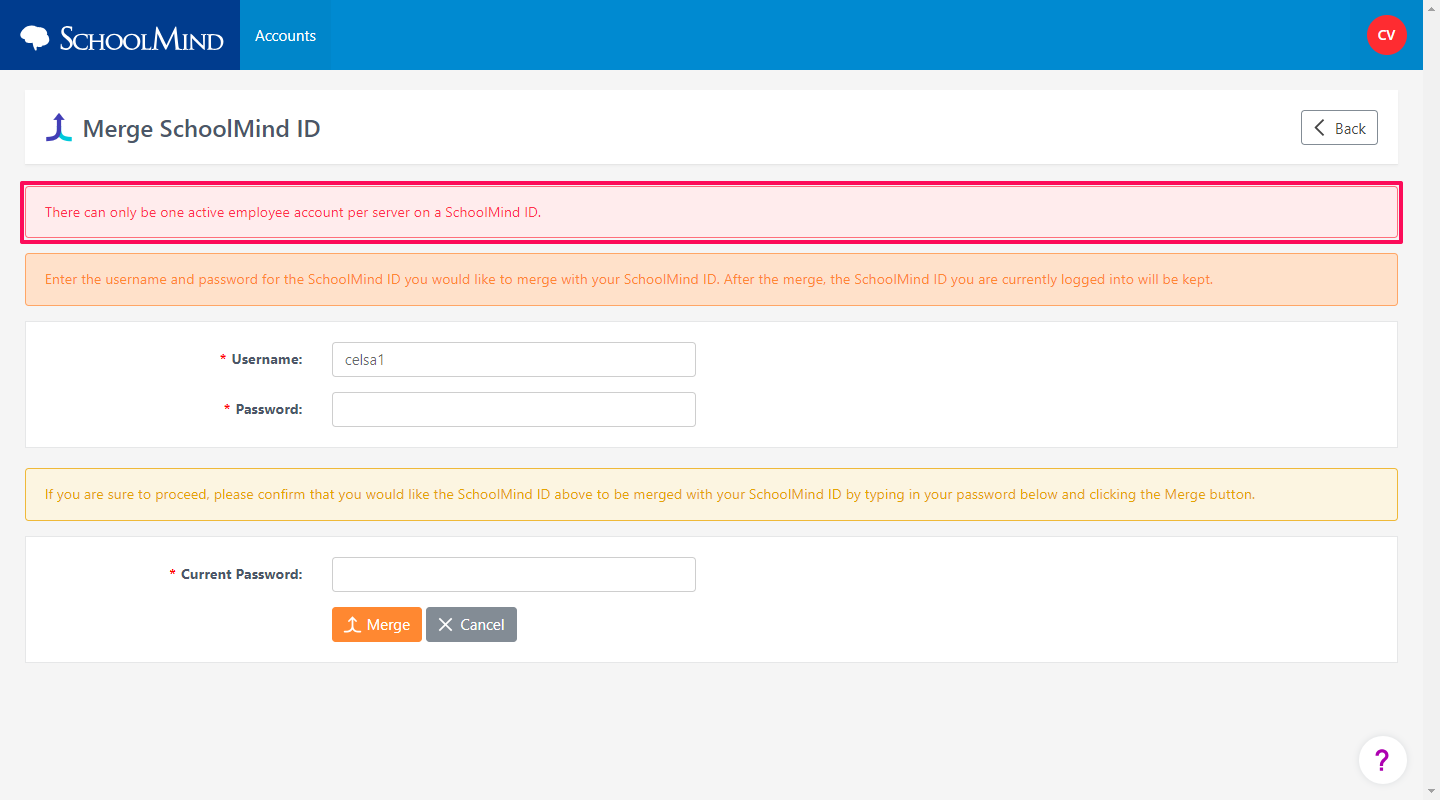Screen dimensions: 1440x800
Task: Click the Username input field
Action: pos(513,360)
